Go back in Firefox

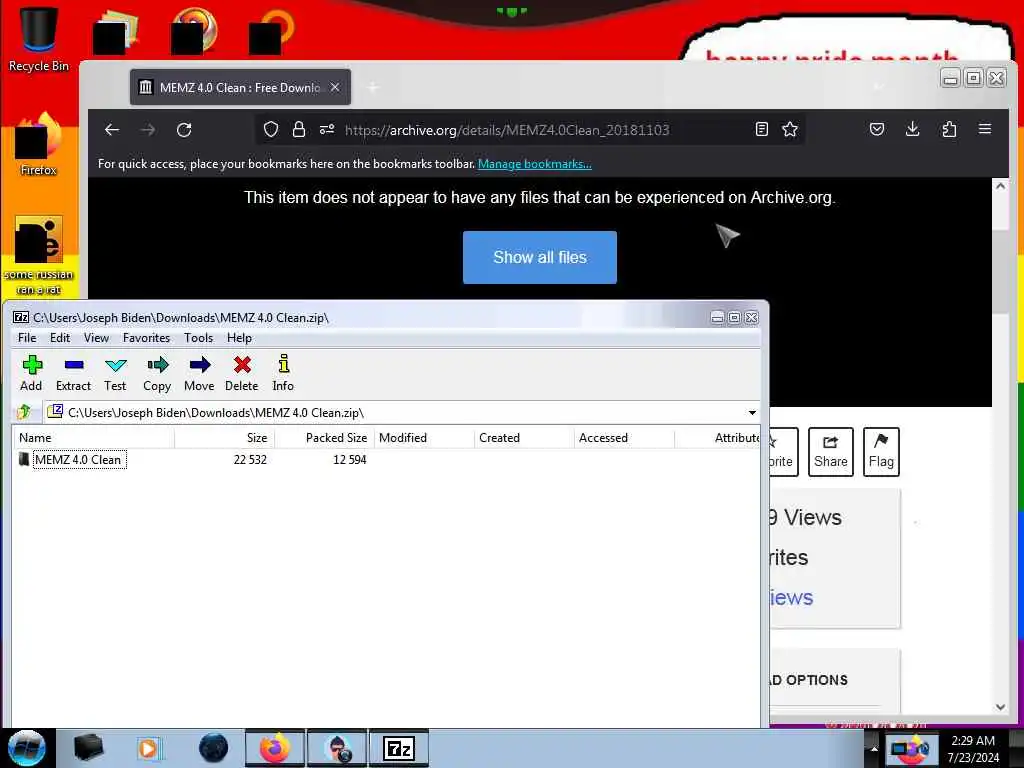112,130
